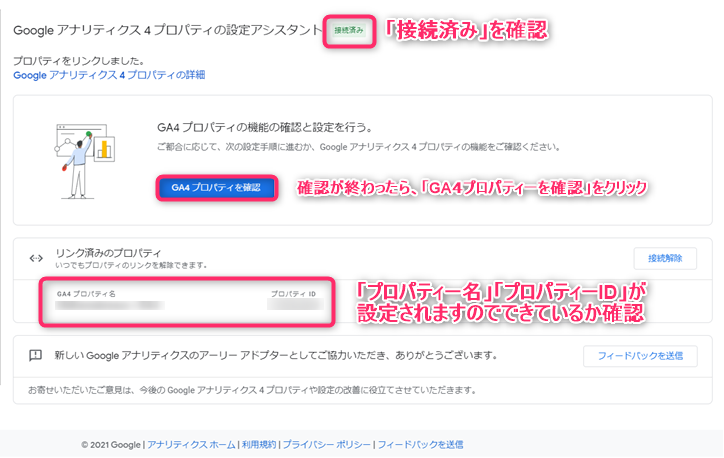This screenshot has height=458, width=724.
Task: Click the 接続解除 button
Action: pyautogui.click(x=664, y=258)
